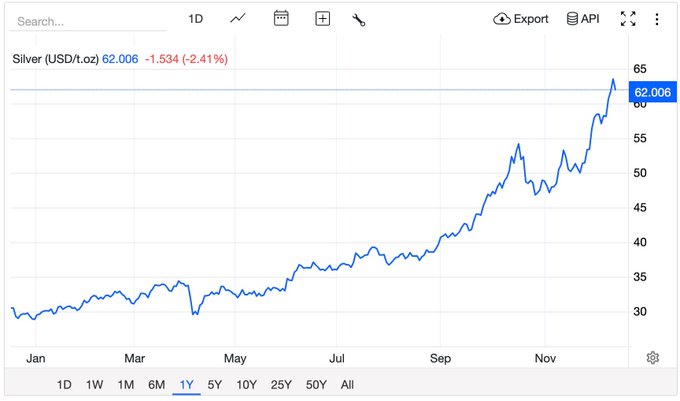The width and height of the screenshot is (680, 401).
Task: Switch to 1M time range
Action: click(126, 384)
